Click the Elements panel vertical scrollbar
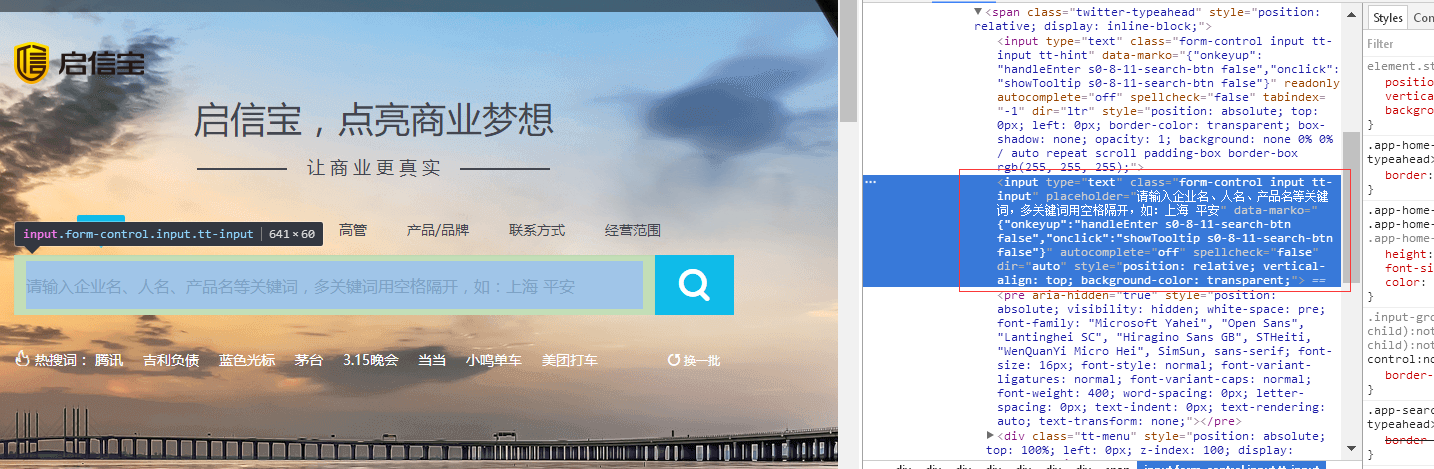 pos(1351,209)
